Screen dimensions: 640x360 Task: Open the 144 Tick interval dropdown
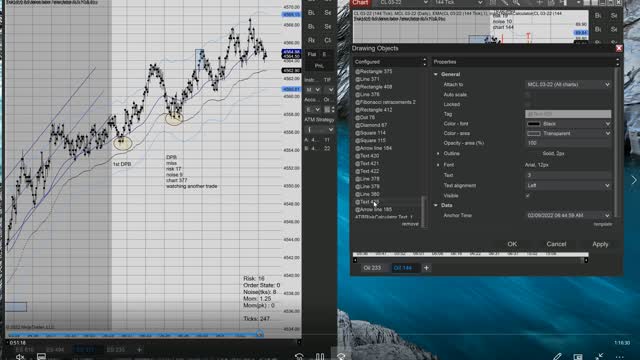coord(458,3)
